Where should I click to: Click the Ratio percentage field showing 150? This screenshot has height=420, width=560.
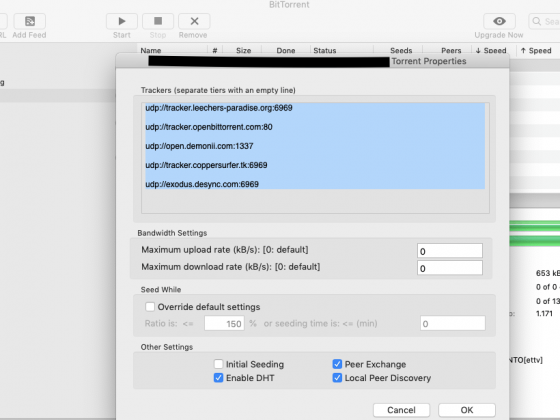click(x=224, y=323)
